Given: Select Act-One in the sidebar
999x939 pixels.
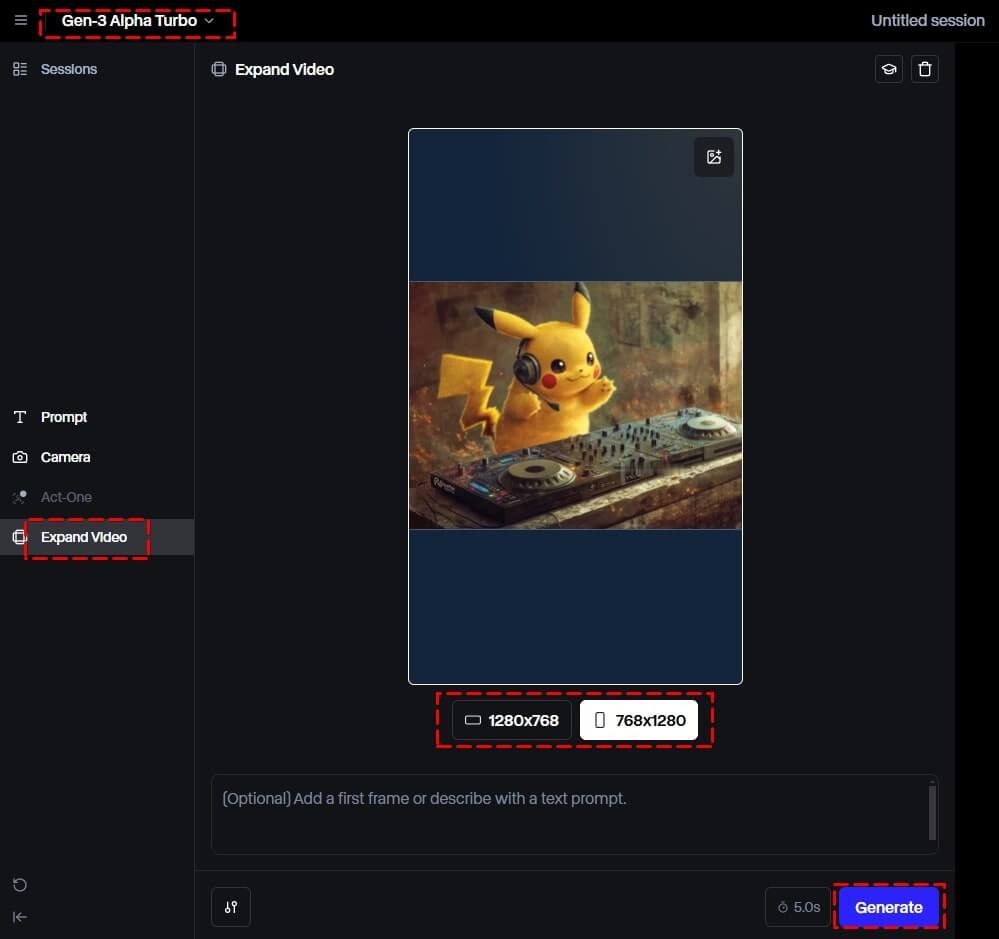Looking at the screenshot, I should 66,497.
